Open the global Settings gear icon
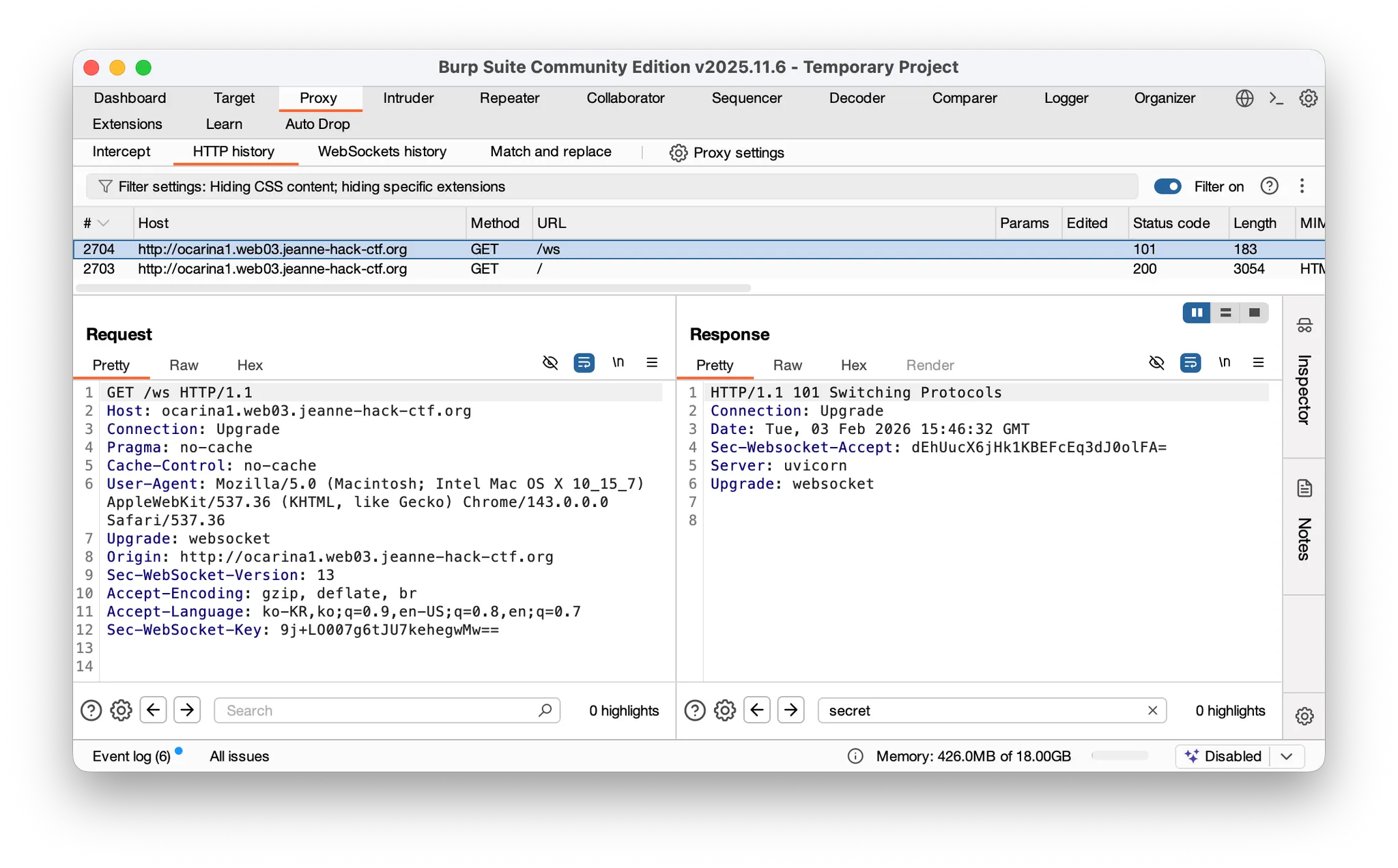This screenshot has height=868, width=1398. (x=1308, y=98)
